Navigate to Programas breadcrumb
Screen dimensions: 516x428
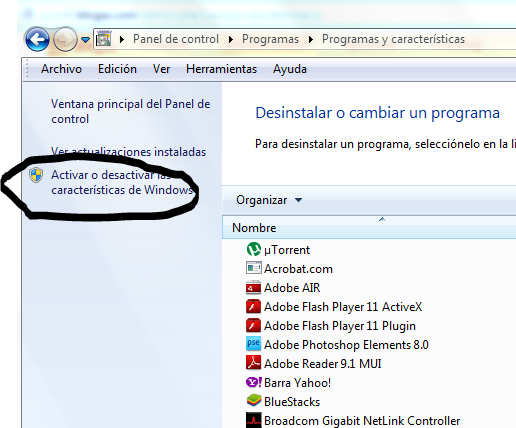coord(270,39)
